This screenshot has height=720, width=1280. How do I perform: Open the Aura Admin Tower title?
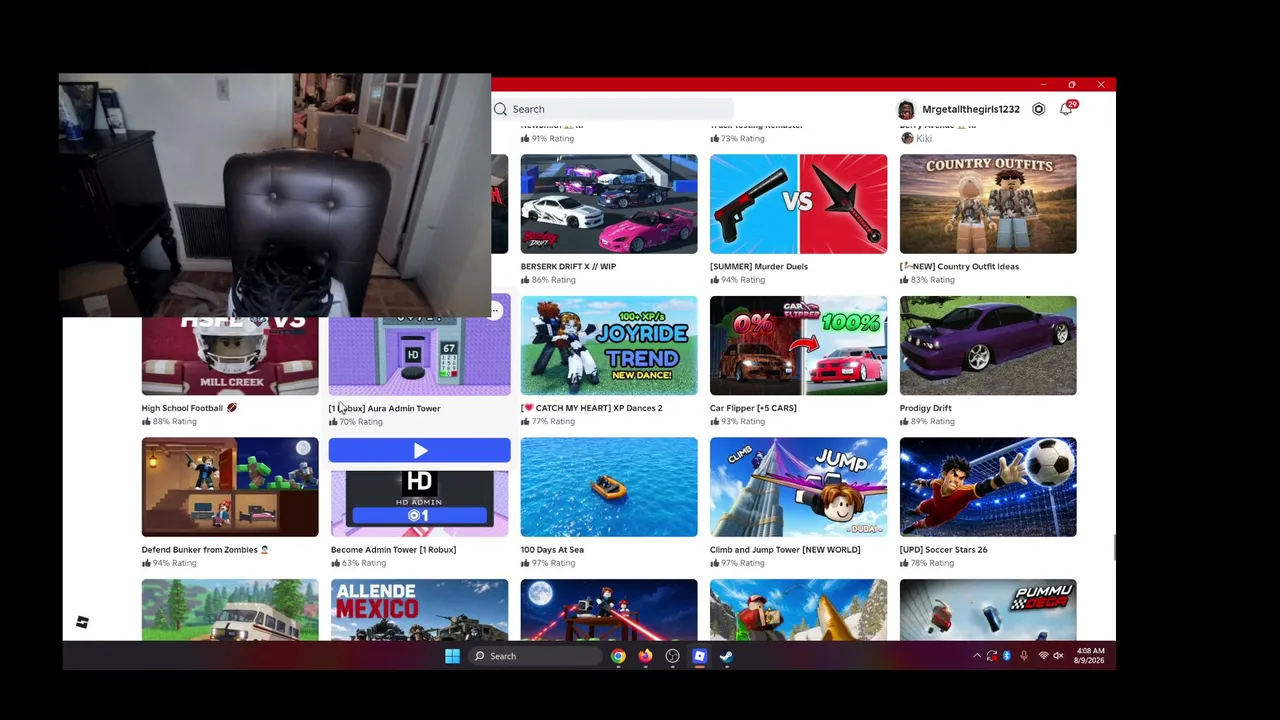(384, 408)
